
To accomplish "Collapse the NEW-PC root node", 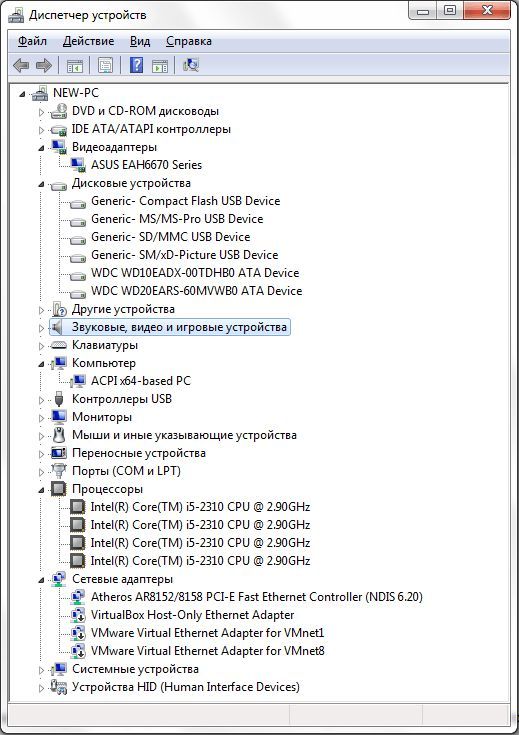I will pyautogui.click(x=22, y=95).
